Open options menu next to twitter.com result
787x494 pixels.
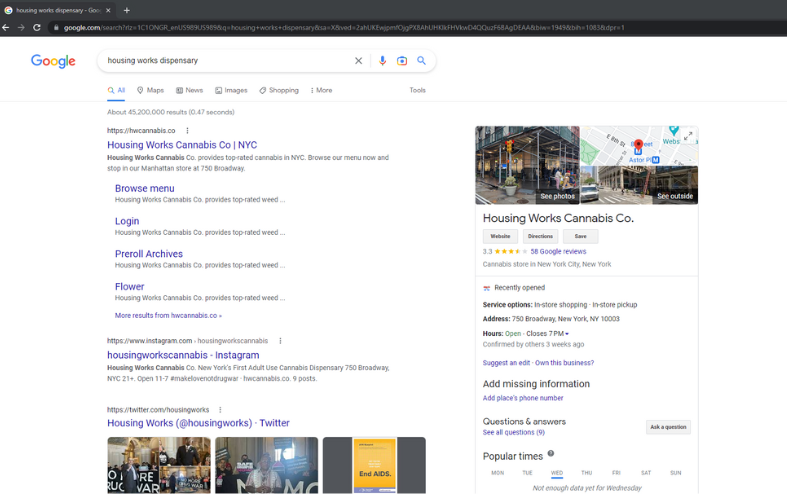click(220, 410)
